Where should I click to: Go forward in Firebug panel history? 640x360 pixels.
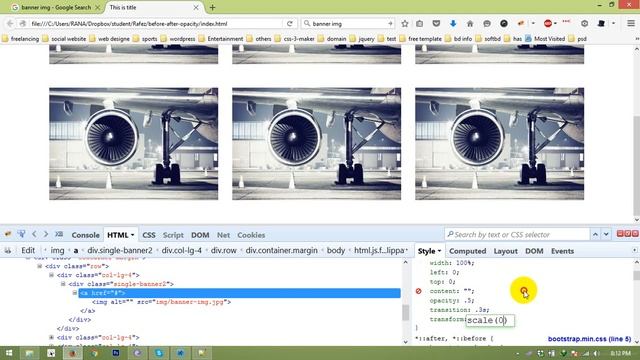click(46, 234)
